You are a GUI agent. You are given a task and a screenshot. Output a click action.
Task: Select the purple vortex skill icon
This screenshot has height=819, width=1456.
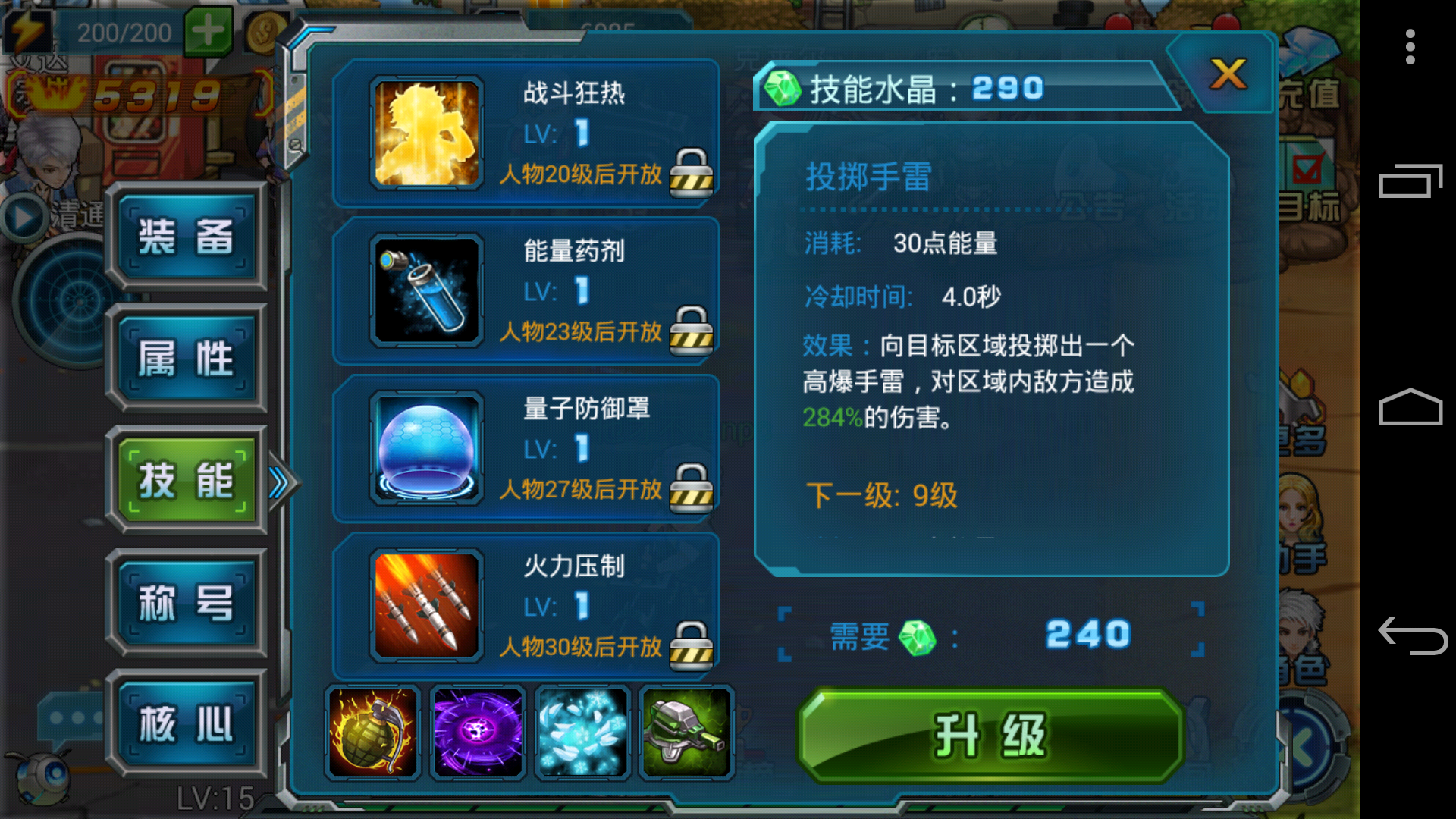point(477,733)
